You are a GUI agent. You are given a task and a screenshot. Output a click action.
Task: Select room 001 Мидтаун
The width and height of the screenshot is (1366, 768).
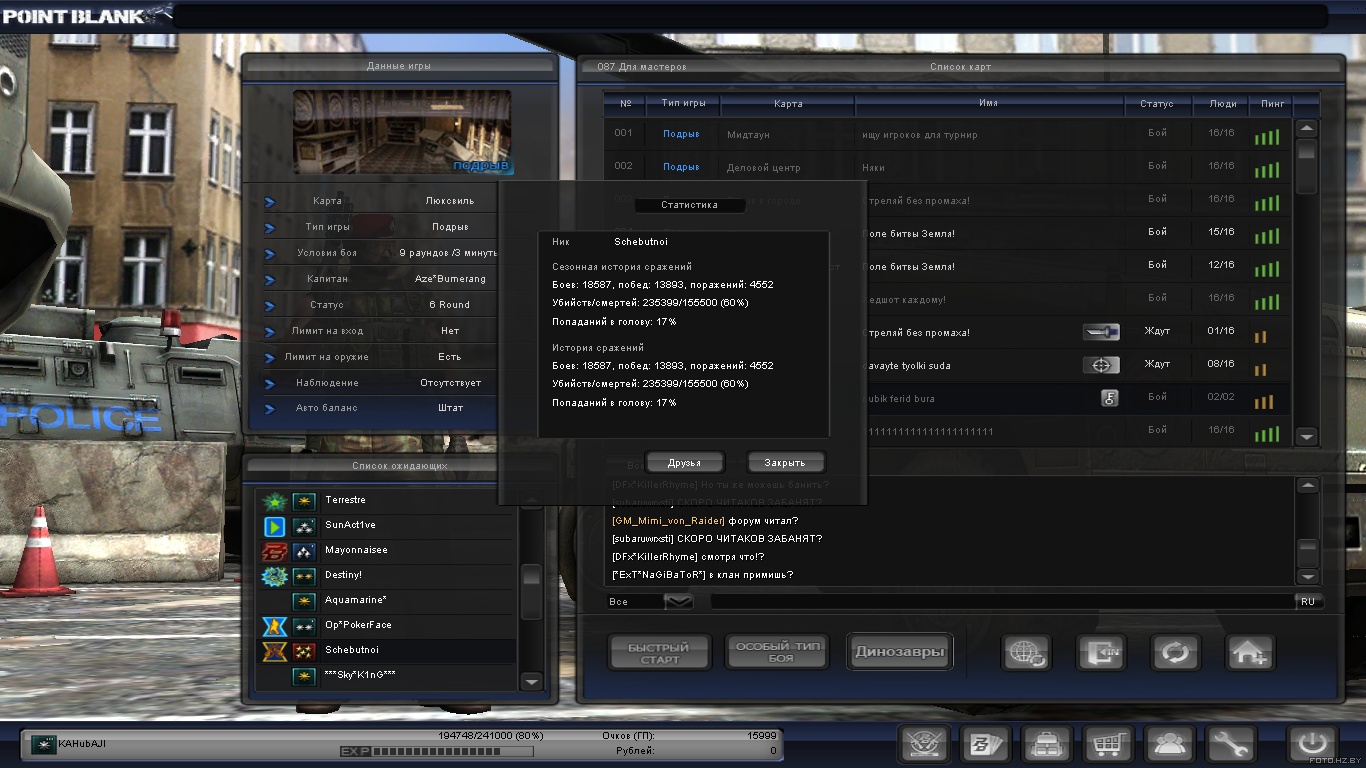point(947,134)
